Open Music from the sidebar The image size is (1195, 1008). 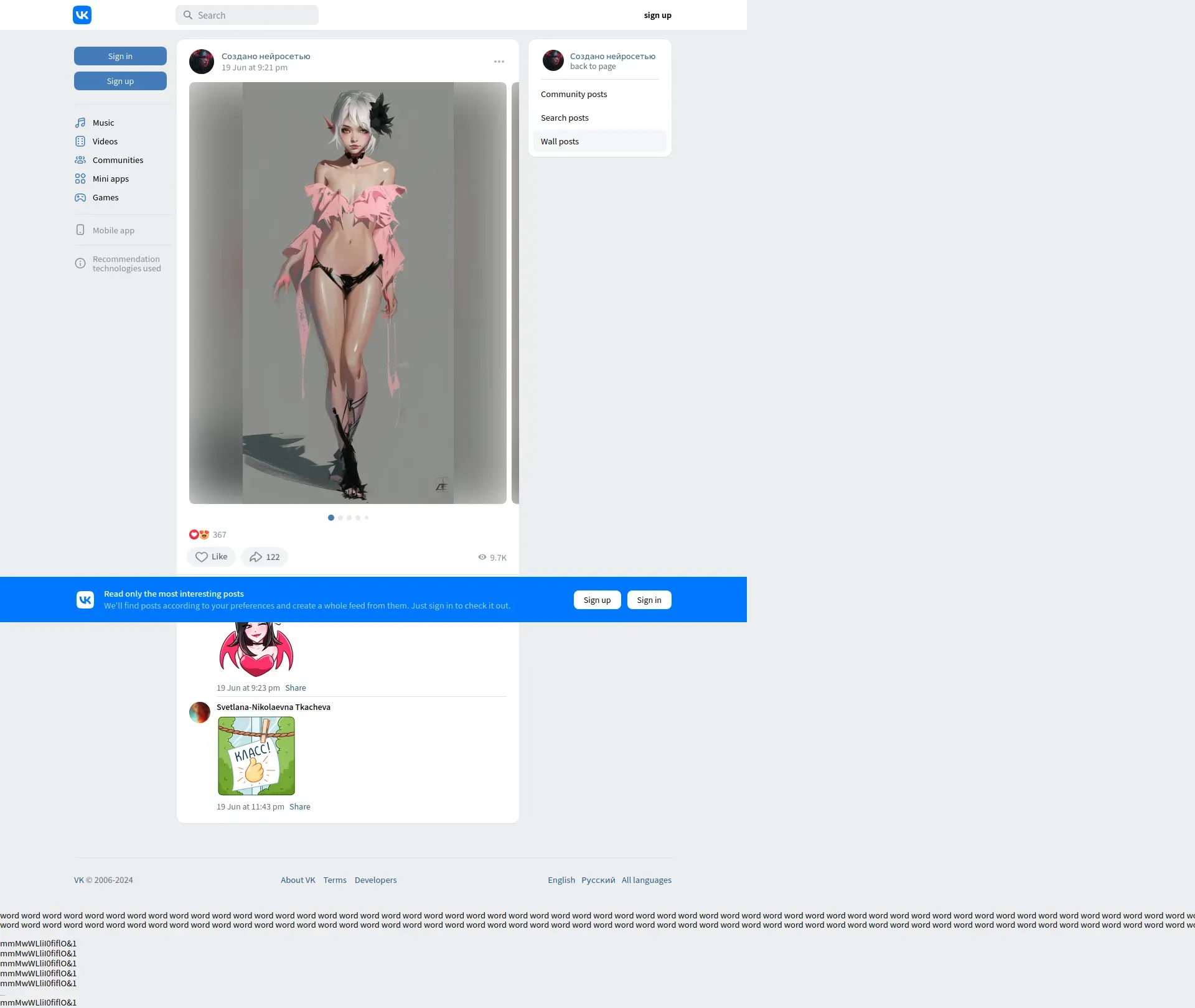click(103, 123)
